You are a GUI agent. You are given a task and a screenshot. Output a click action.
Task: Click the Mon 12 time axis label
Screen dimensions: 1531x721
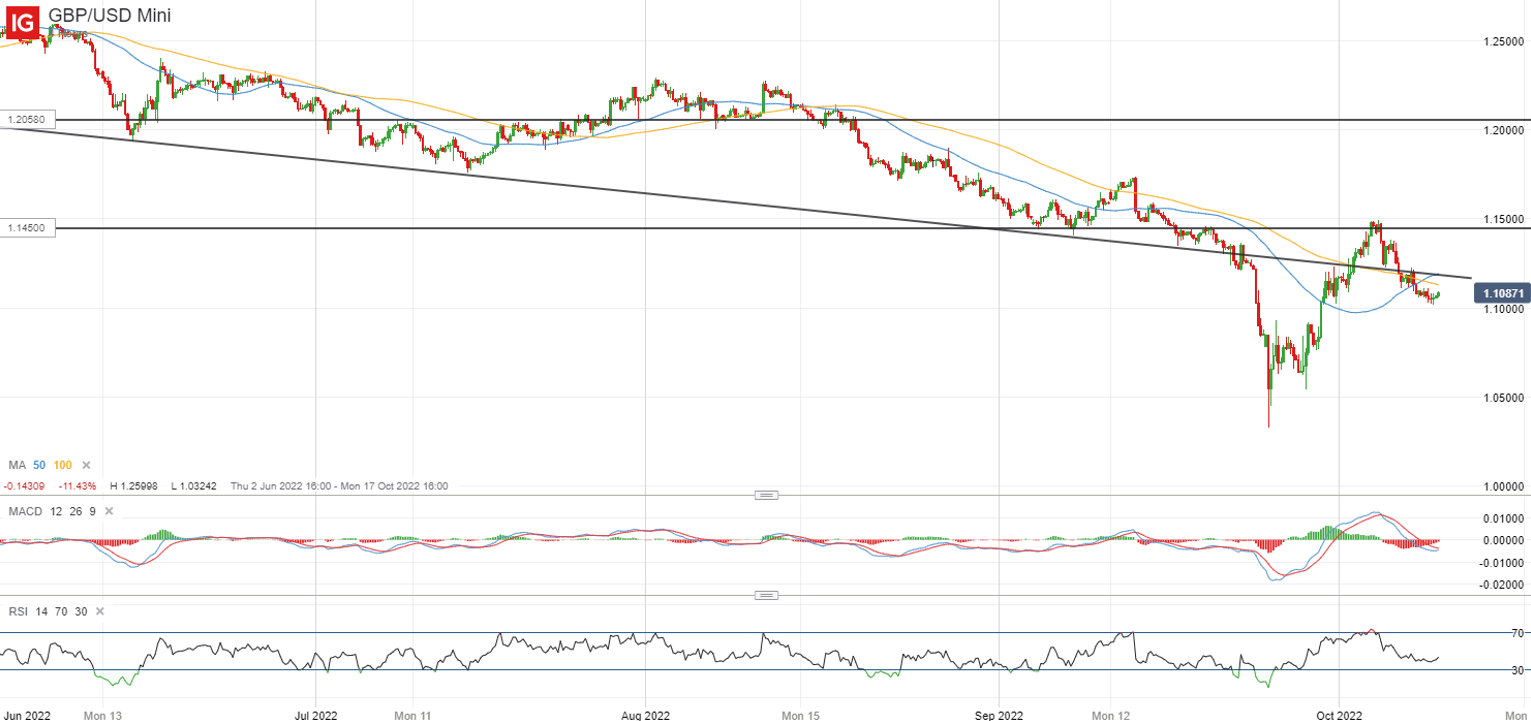click(1111, 716)
